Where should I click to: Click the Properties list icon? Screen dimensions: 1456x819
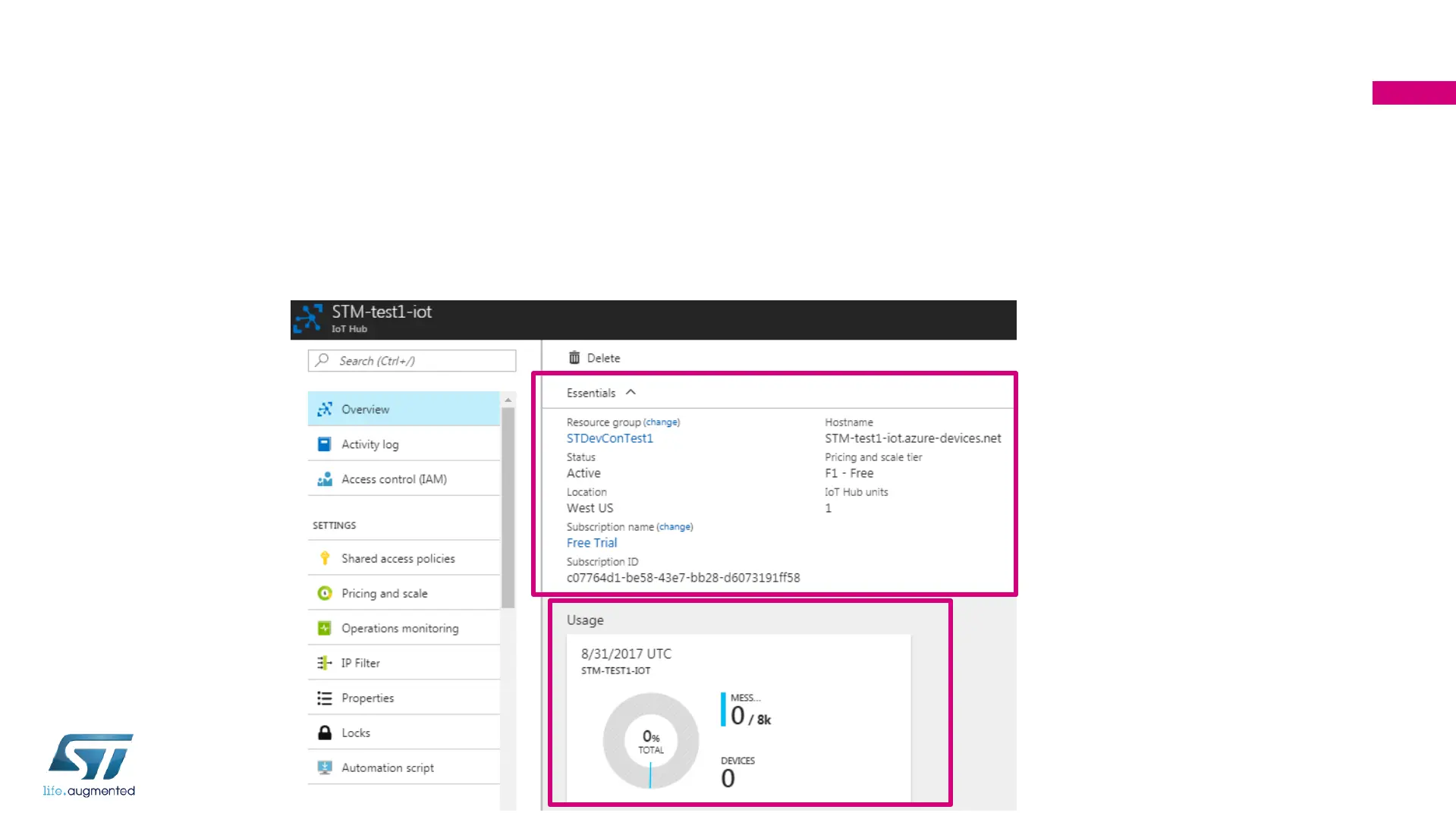325,698
